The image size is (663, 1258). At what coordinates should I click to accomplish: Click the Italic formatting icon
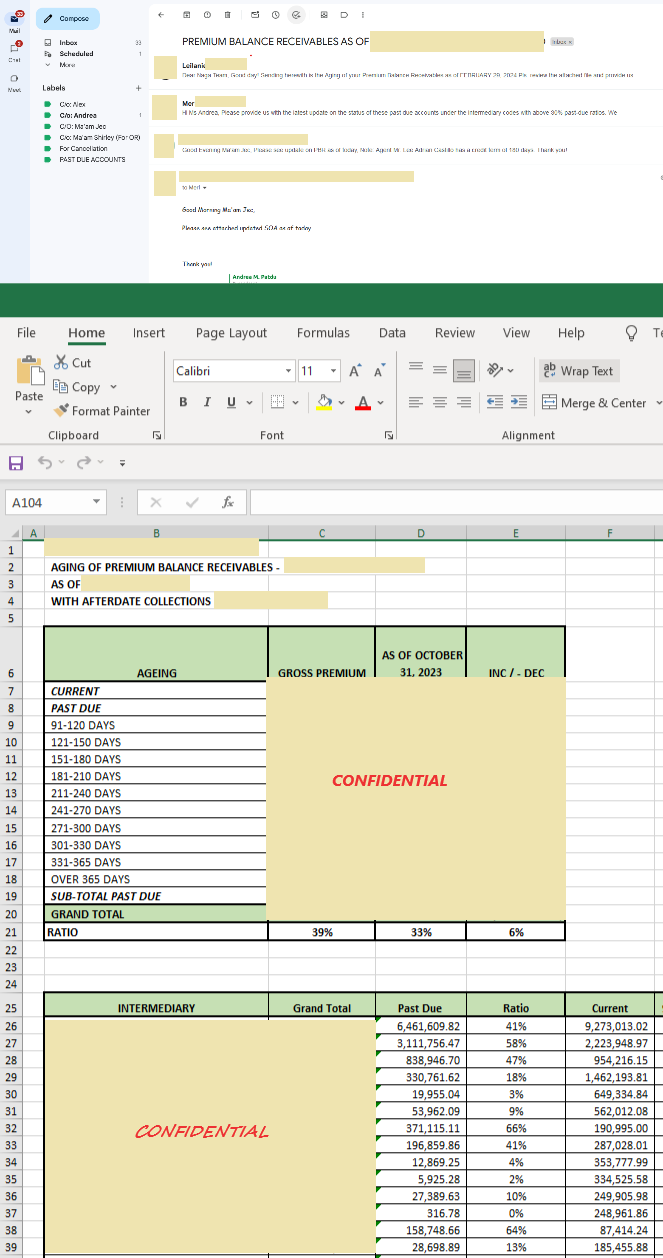pos(209,402)
